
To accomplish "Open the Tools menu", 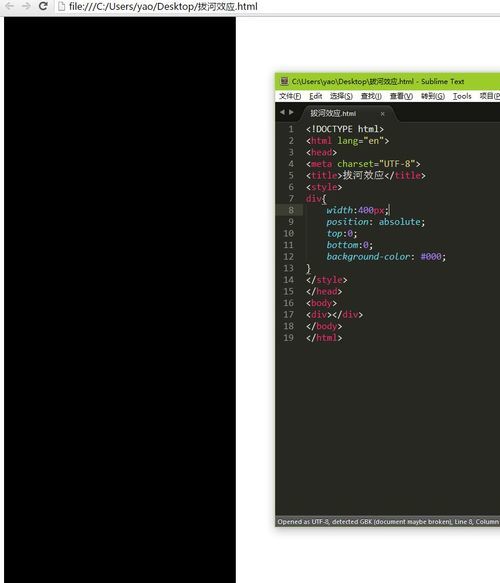I will click(x=462, y=96).
